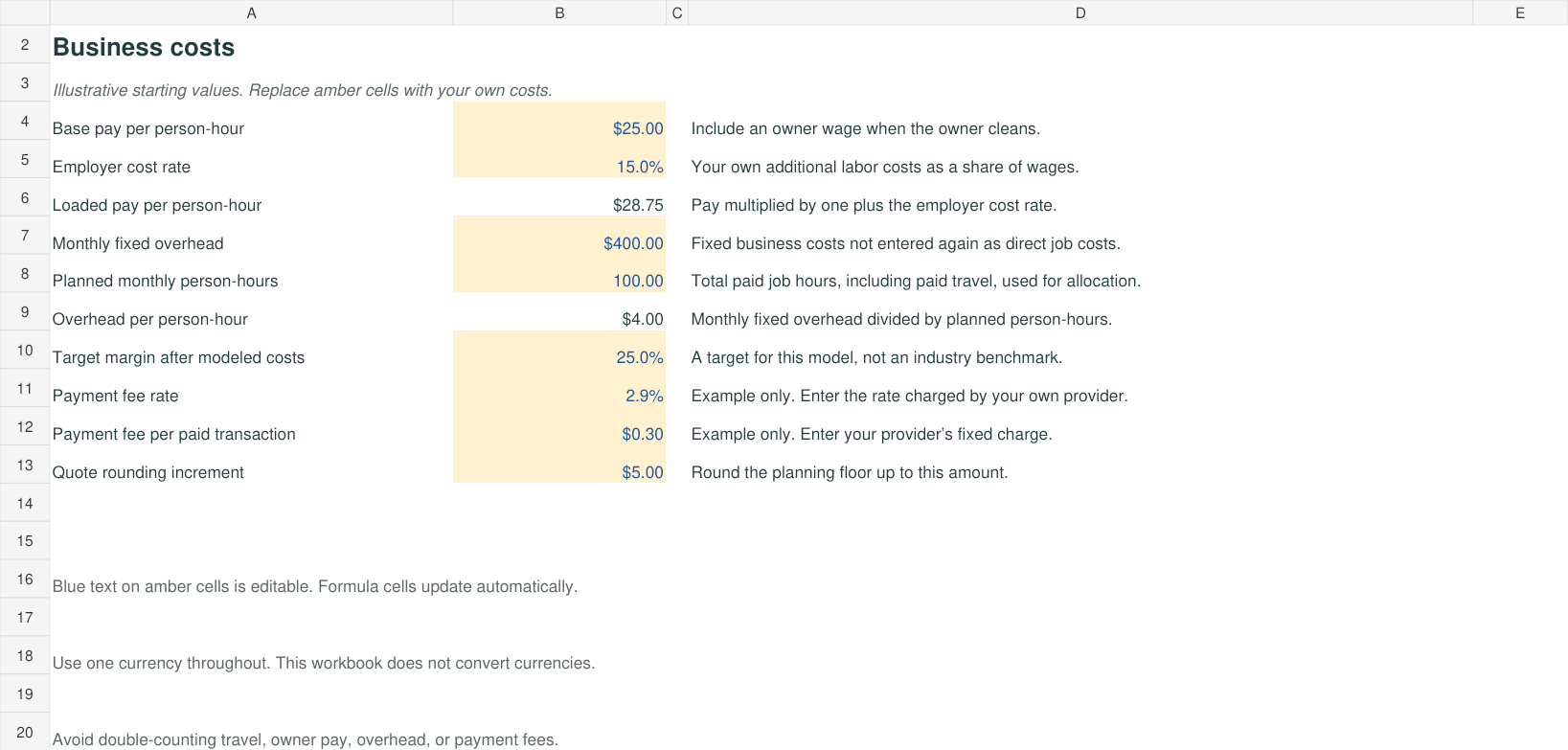
Task: Click 'Total paid job hours' note
Action: coord(916,281)
